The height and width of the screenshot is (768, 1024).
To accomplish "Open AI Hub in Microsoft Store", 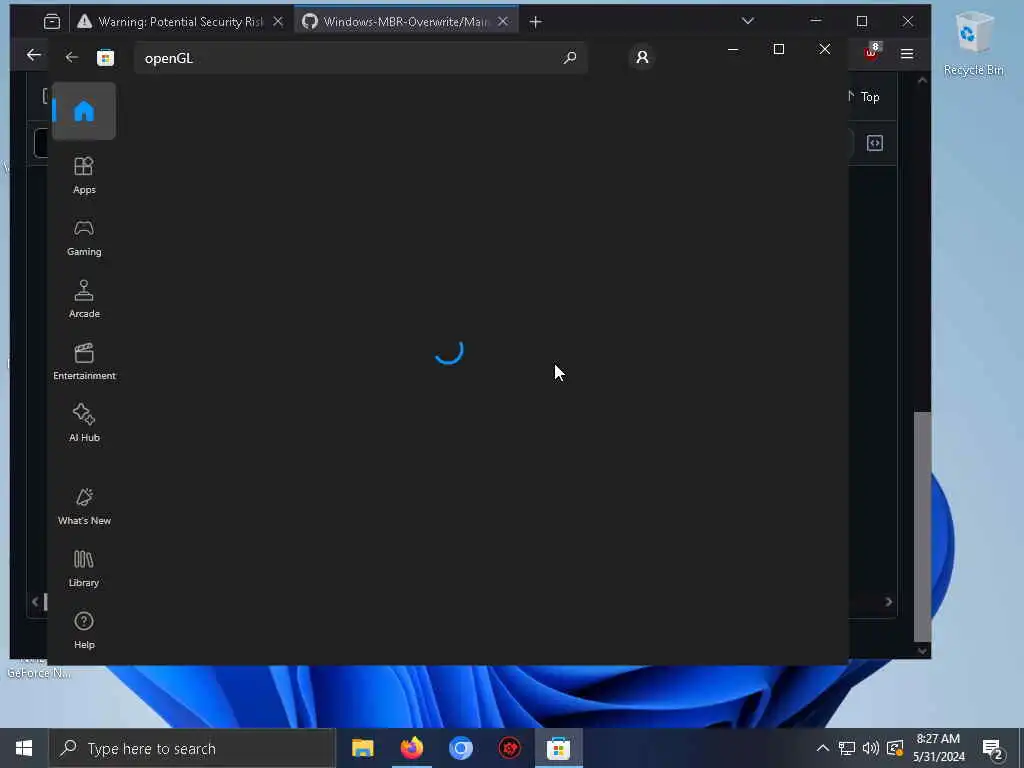I will [84, 424].
